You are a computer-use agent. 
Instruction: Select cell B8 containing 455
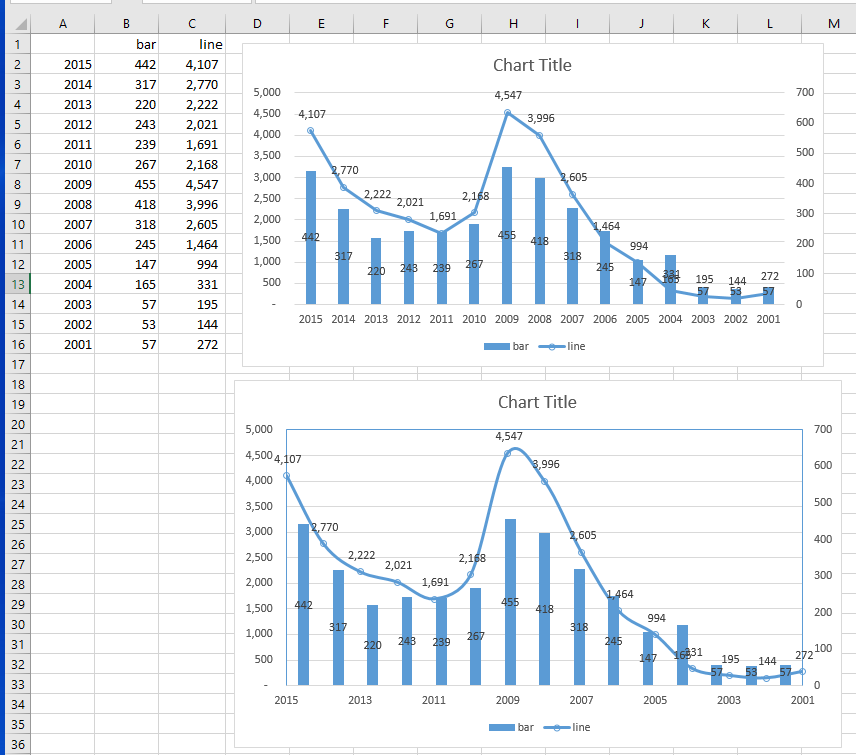(127, 185)
